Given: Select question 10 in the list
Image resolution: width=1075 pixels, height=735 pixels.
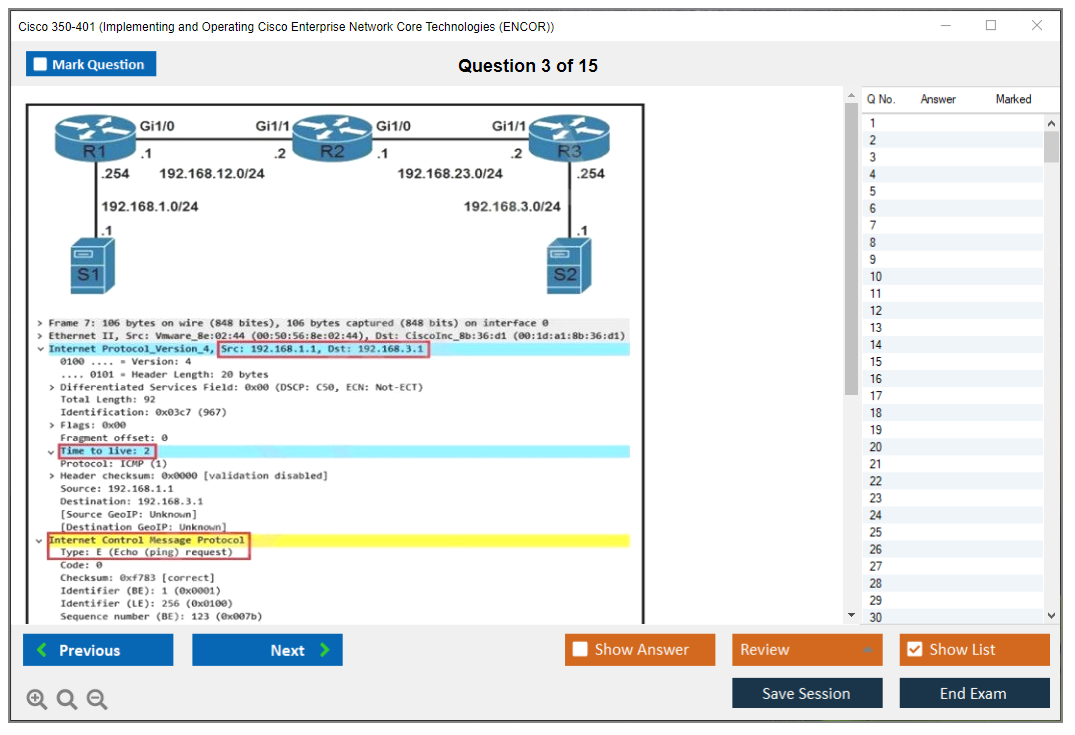Looking at the screenshot, I should [x=953, y=276].
